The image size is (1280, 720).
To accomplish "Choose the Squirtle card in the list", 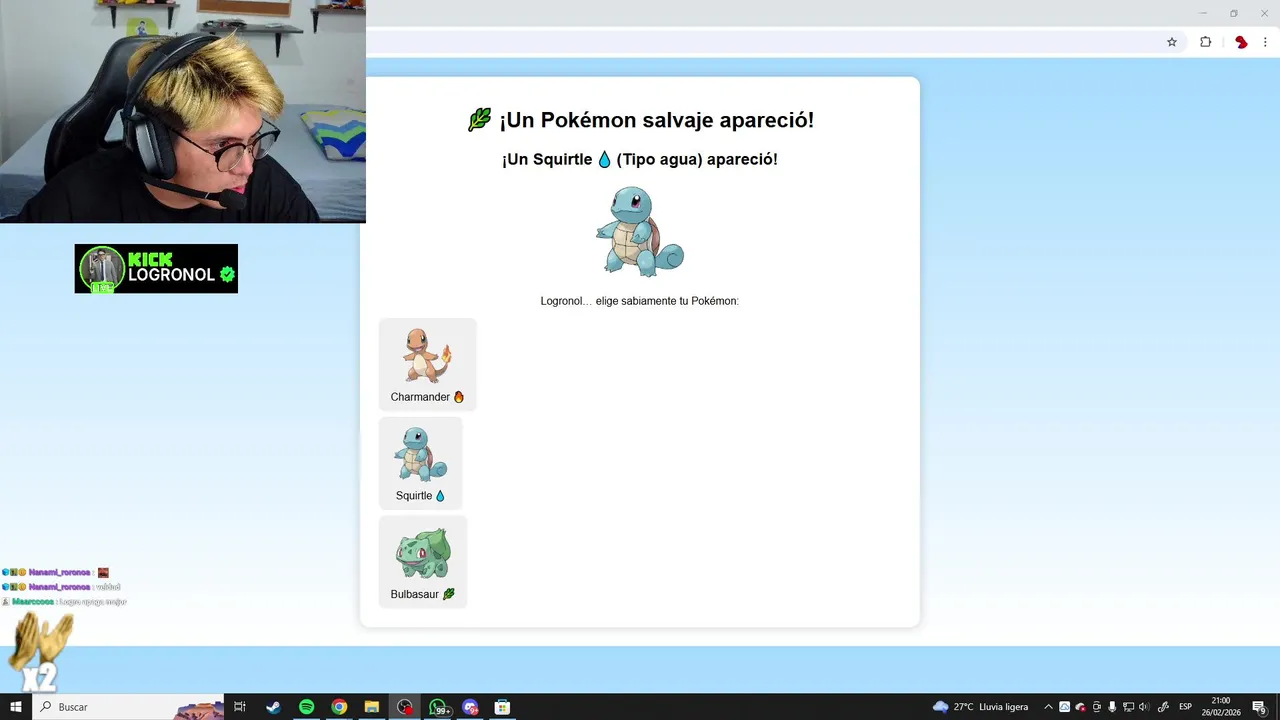I will (x=420, y=463).
